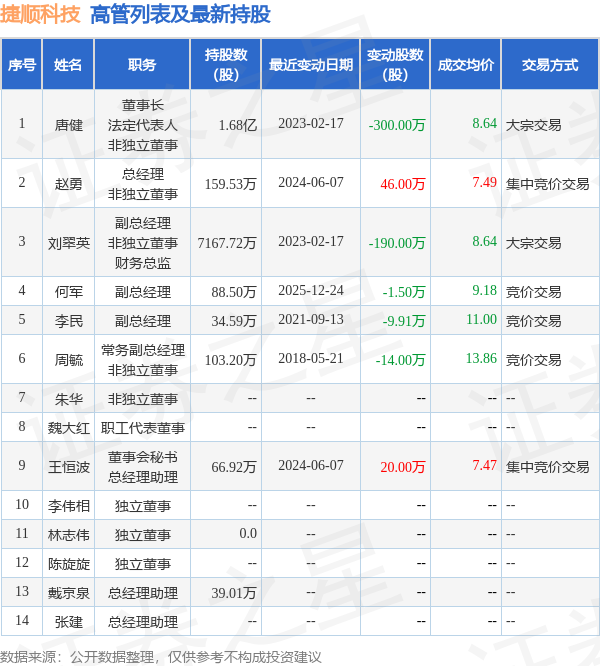Click the date 2024-06-07 in 王恒波's row
Screen dimensions: 600x666
(311, 466)
